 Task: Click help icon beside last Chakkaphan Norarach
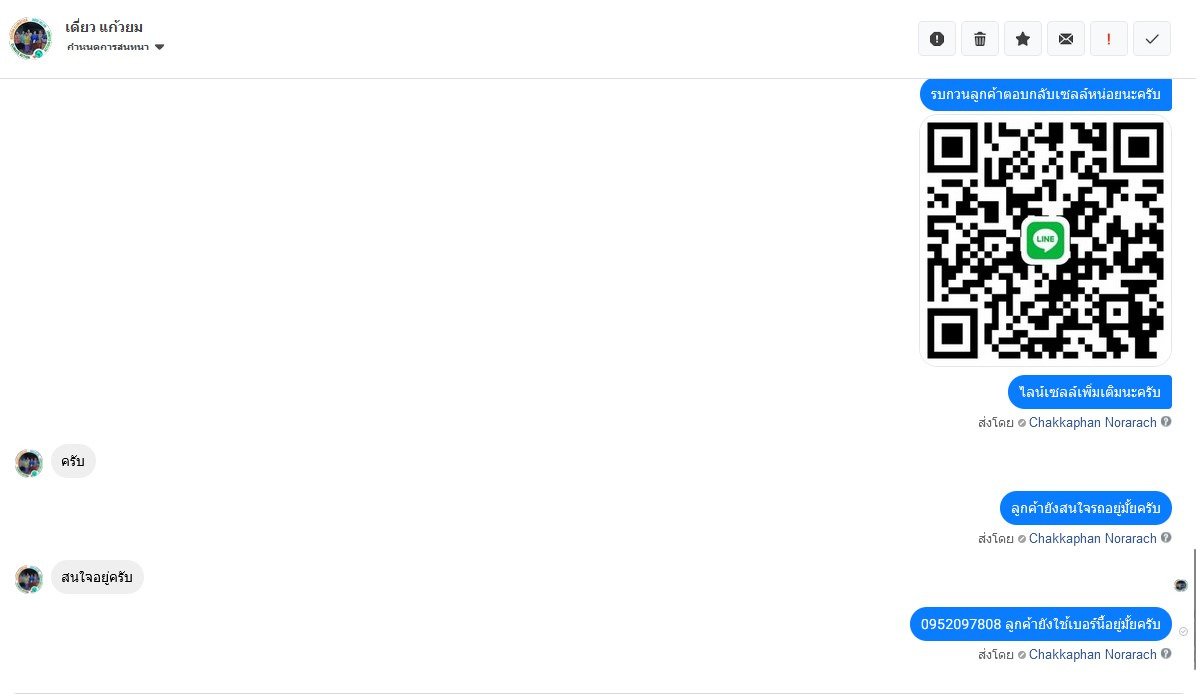tap(1166, 654)
